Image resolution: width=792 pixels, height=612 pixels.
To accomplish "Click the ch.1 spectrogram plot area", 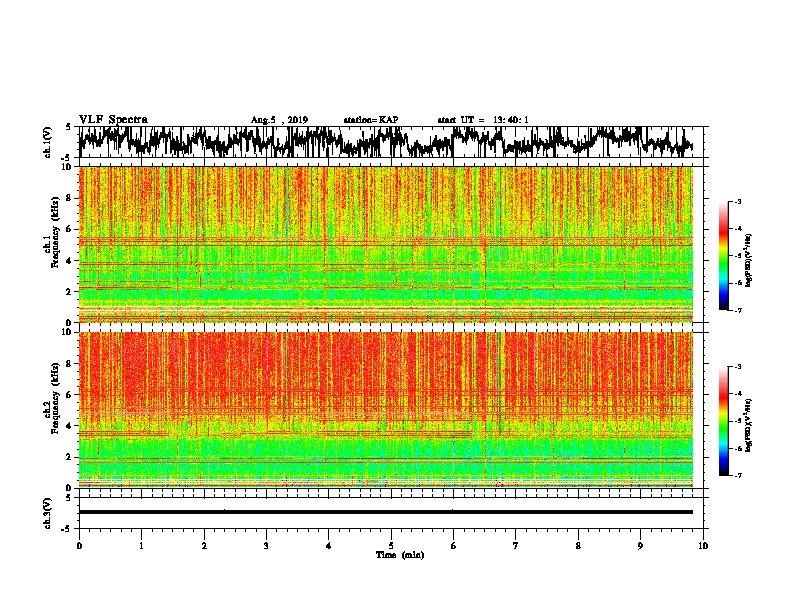I will click(x=386, y=244).
